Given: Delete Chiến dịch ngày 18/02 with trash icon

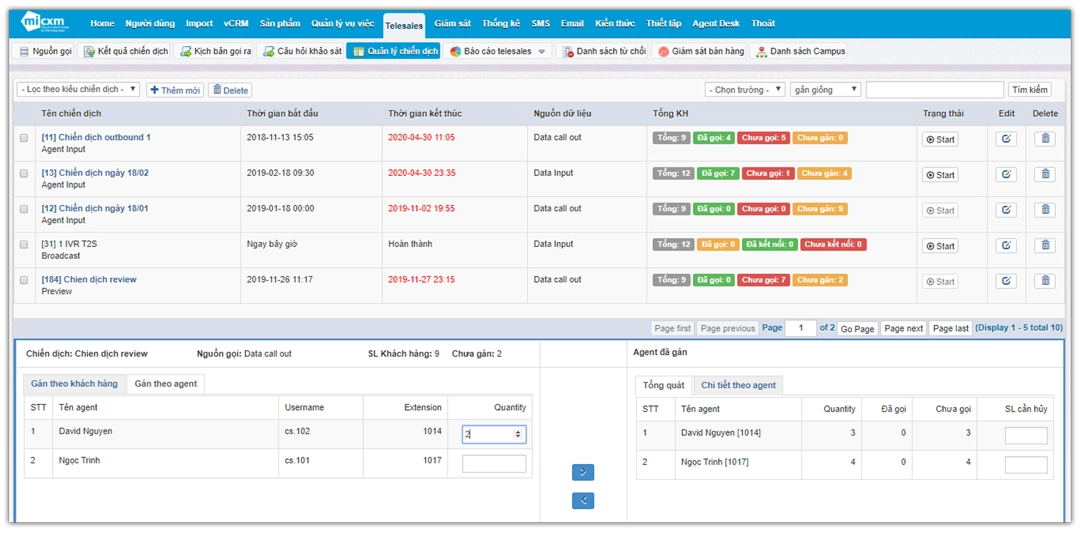Looking at the screenshot, I should [1044, 174].
